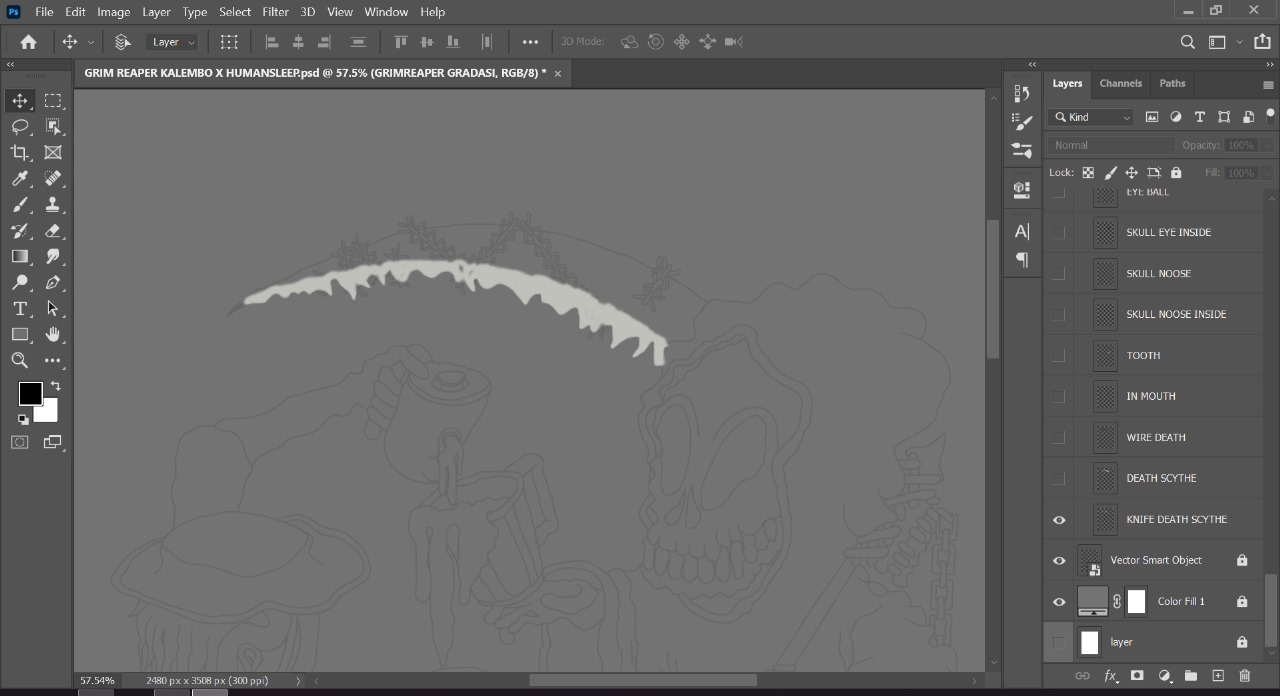Swap foreground and background colors
Image resolution: width=1280 pixels, height=696 pixels.
(x=56, y=386)
